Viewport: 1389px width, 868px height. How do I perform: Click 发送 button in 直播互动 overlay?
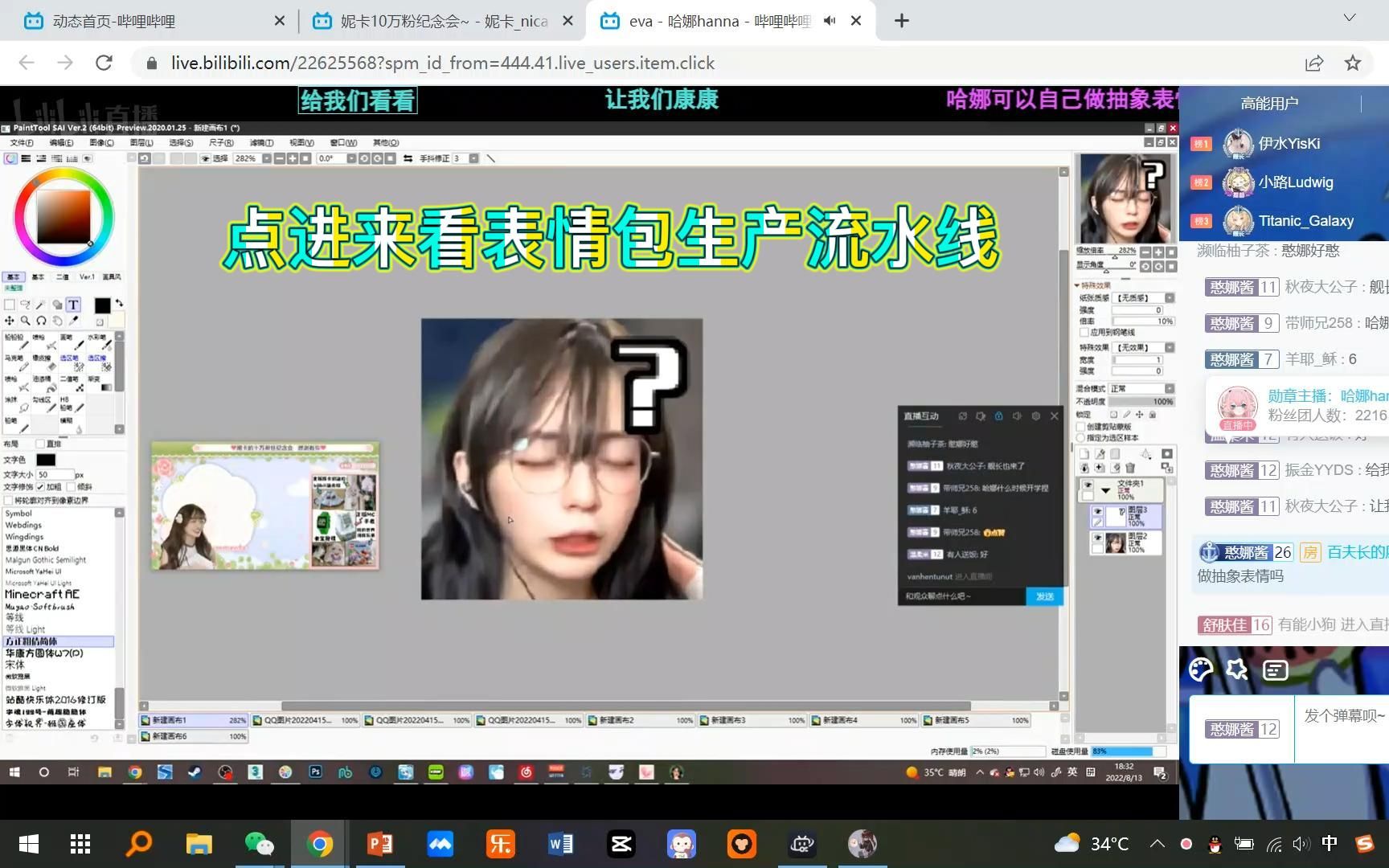pyautogui.click(x=1045, y=596)
